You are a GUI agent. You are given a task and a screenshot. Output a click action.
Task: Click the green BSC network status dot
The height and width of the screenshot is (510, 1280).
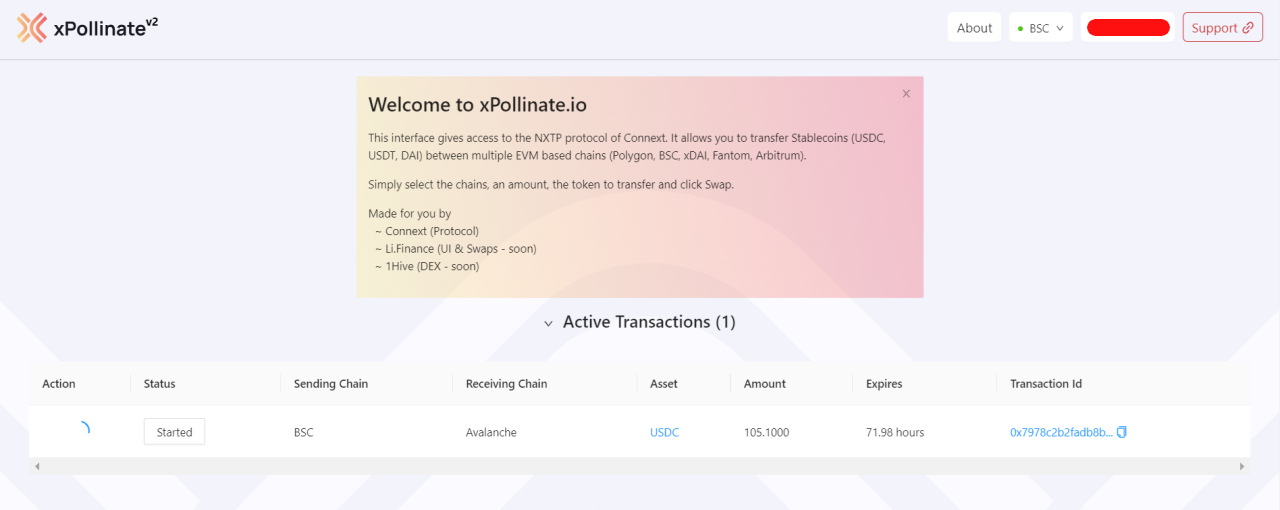point(1020,29)
